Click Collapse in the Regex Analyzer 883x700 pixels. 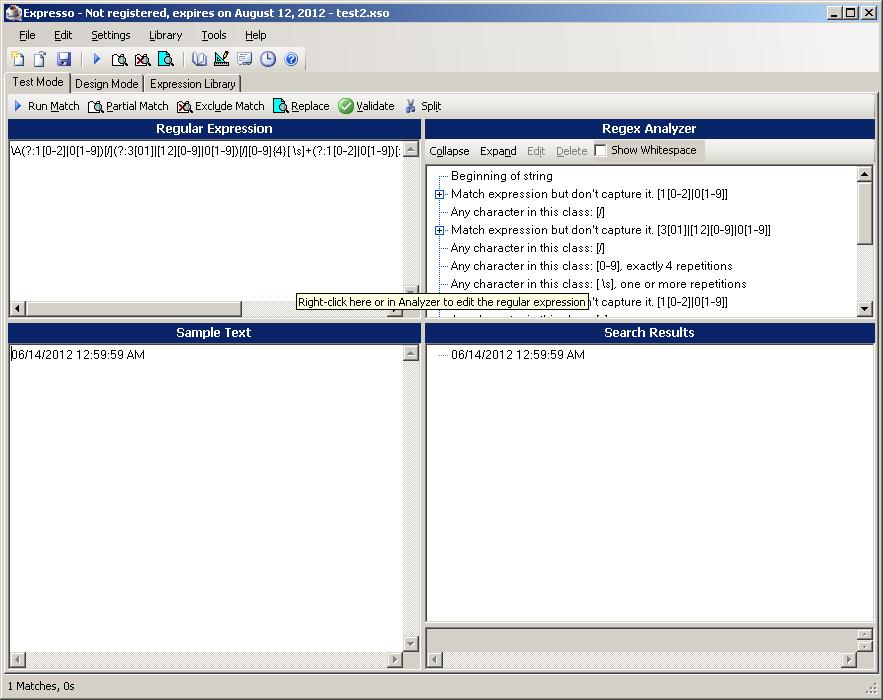pos(448,151)
